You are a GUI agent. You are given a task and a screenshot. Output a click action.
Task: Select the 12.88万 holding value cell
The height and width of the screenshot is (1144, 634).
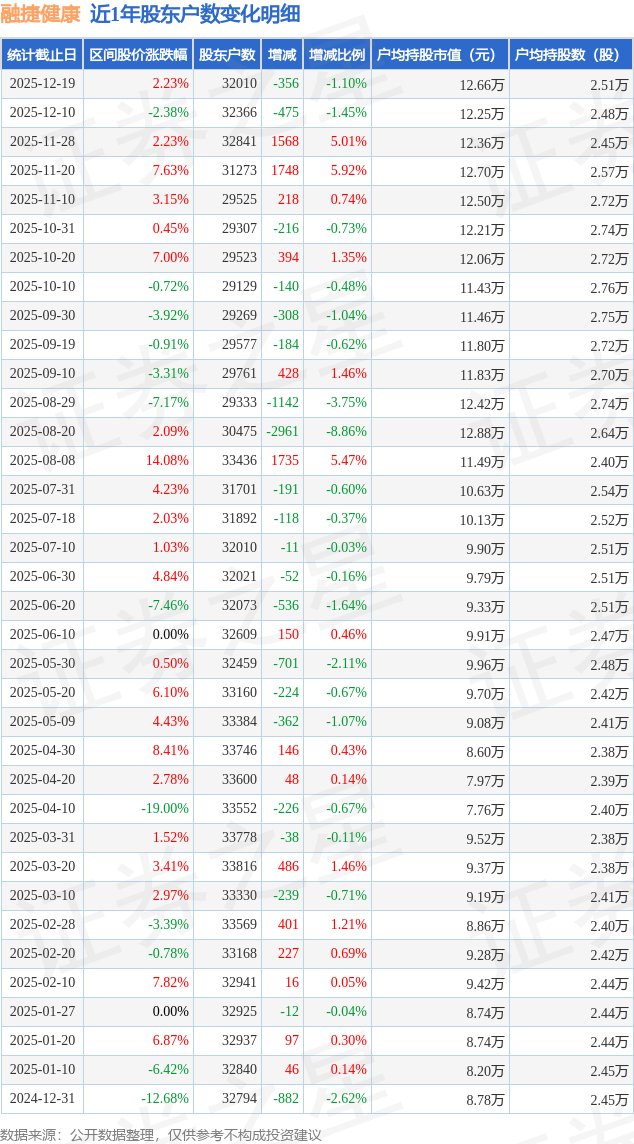[x=484, y=432]
